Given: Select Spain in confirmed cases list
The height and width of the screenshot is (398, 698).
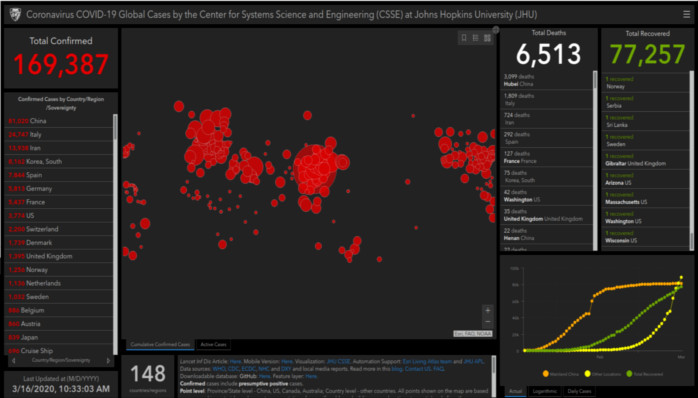Looking at the screenshot, I should click(x=59, y=175).
